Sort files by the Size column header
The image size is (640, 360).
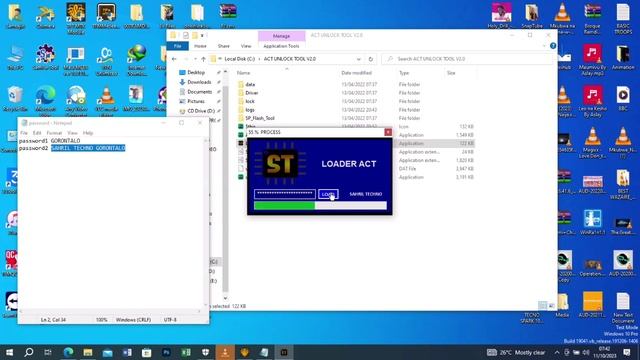(x=451, y=73)
